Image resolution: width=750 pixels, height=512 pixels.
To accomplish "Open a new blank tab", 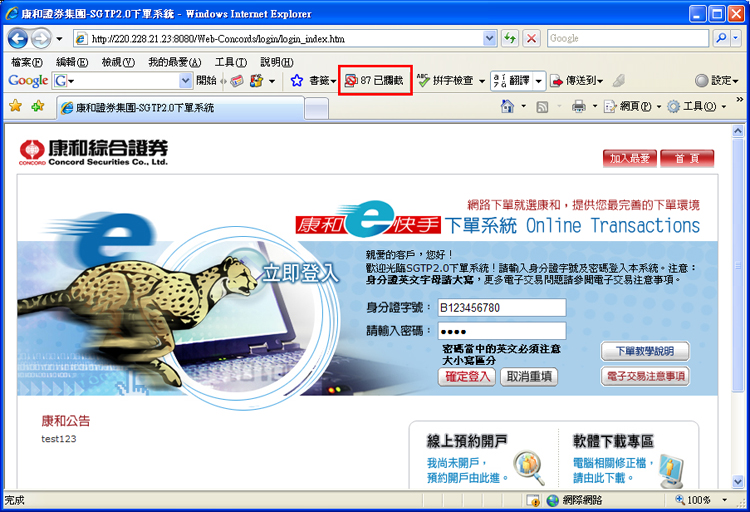I will (x=316, y=108).
